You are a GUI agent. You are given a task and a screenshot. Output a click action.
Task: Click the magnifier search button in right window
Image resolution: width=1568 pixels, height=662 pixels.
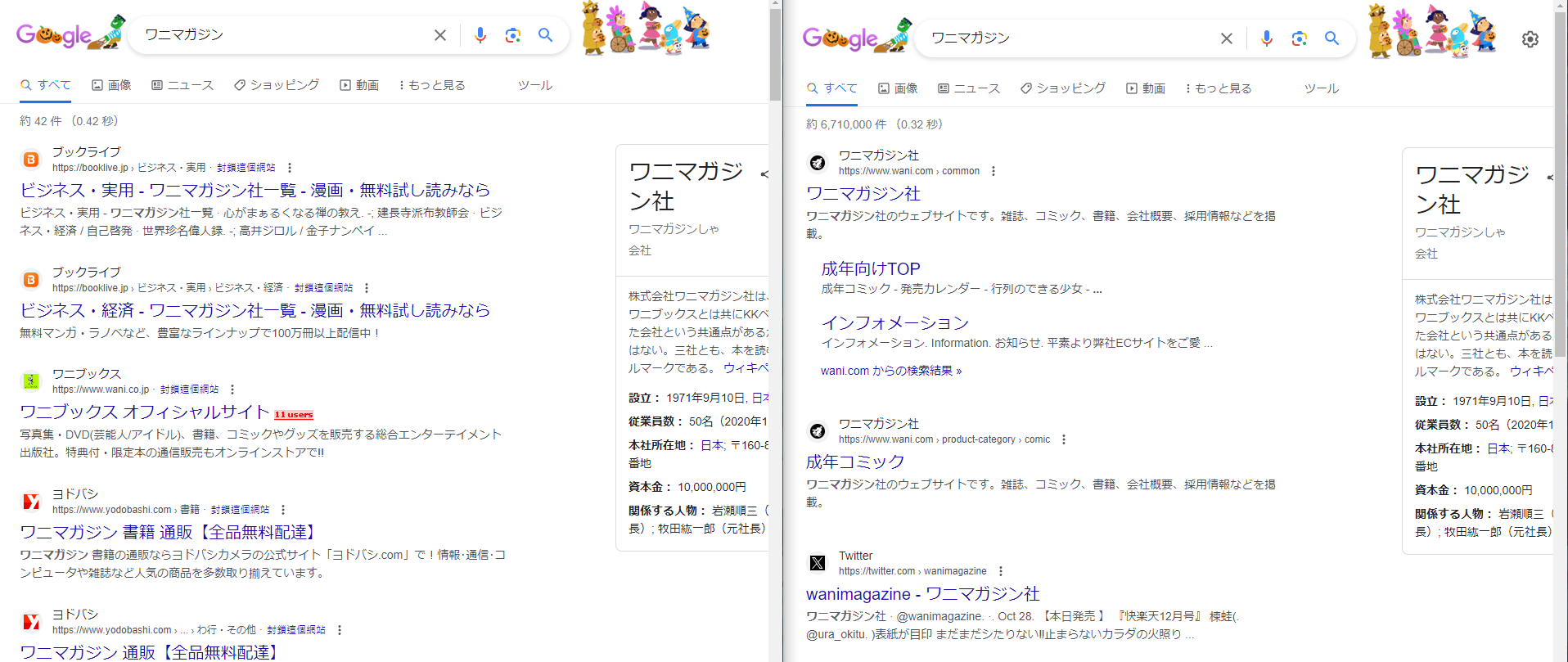(x=1332, y=38)
